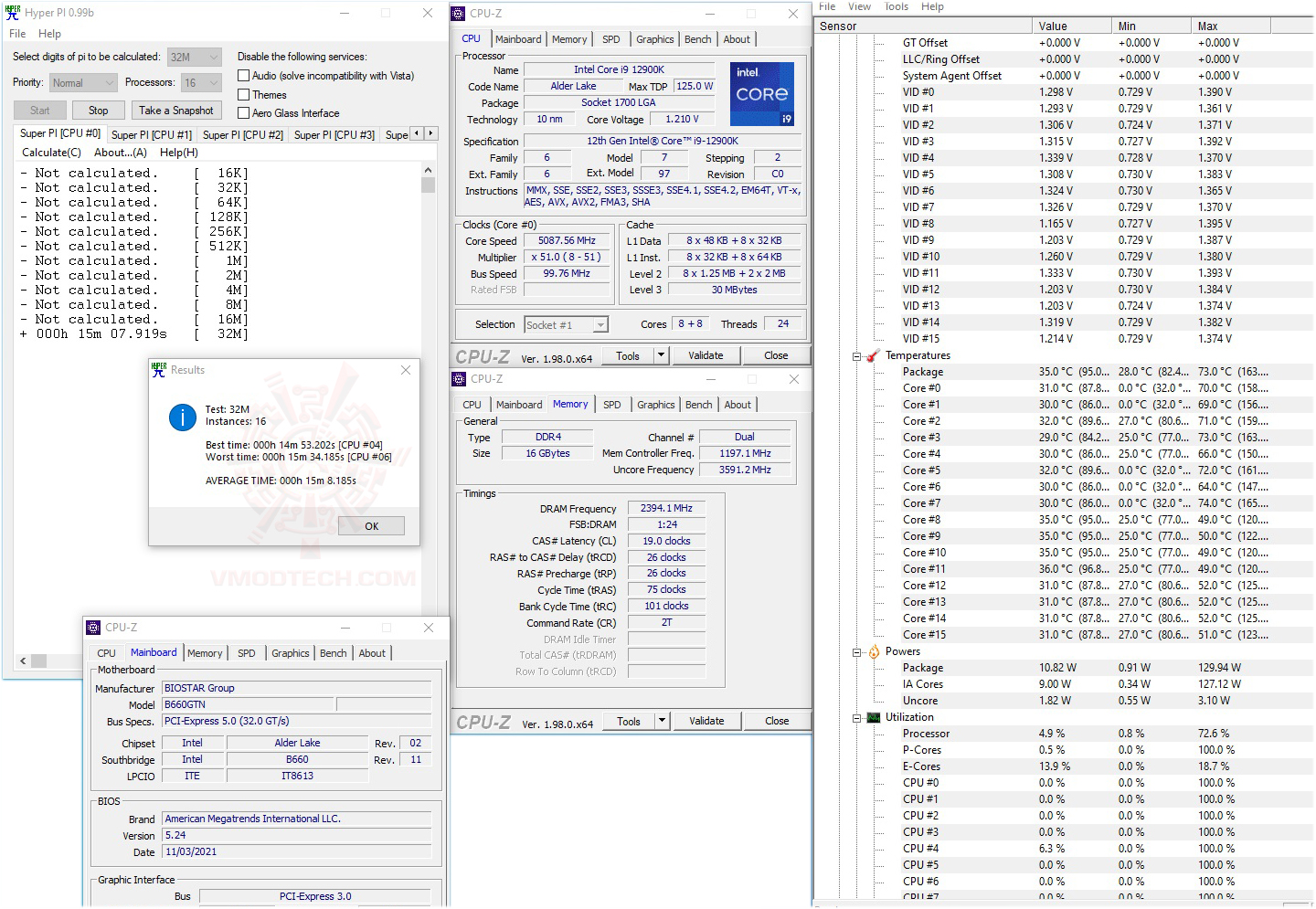Click the Mainboard CPU-Z window title icon
Image resolution: width=1316 pixels, height=909 pixels.
[x=93, y=628]
